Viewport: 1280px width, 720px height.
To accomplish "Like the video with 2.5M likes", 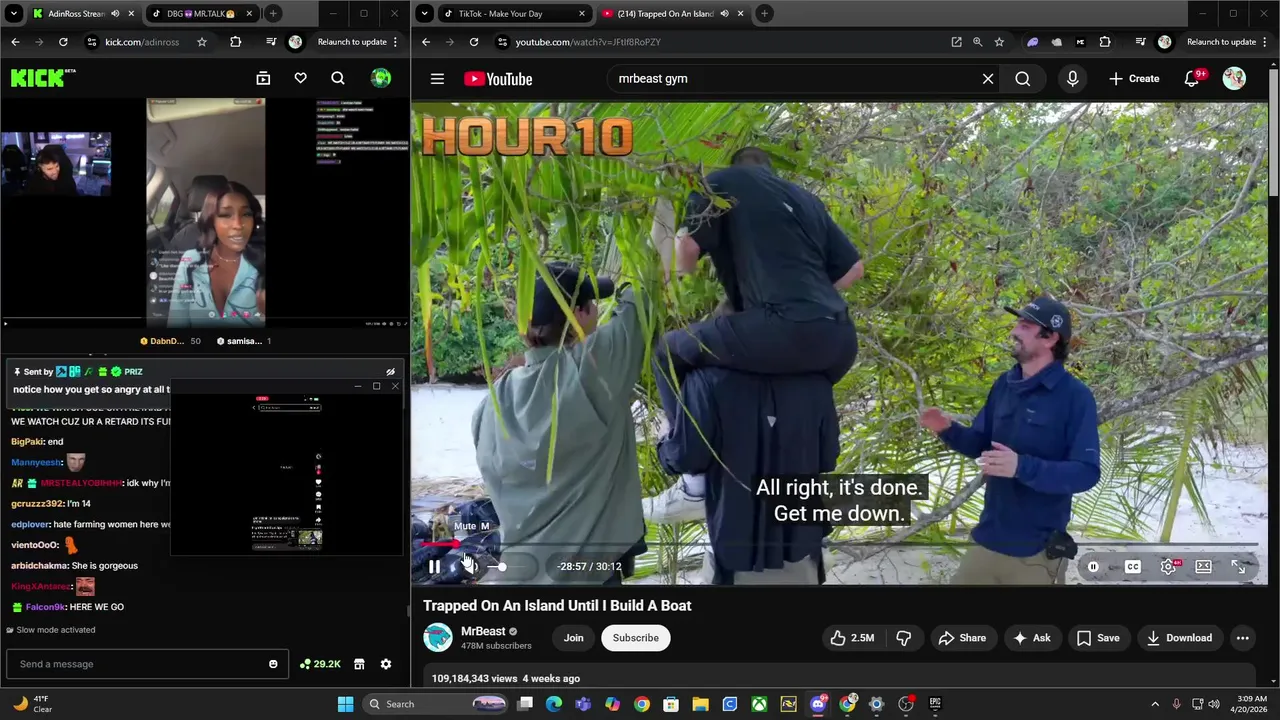I will [852, 638].
